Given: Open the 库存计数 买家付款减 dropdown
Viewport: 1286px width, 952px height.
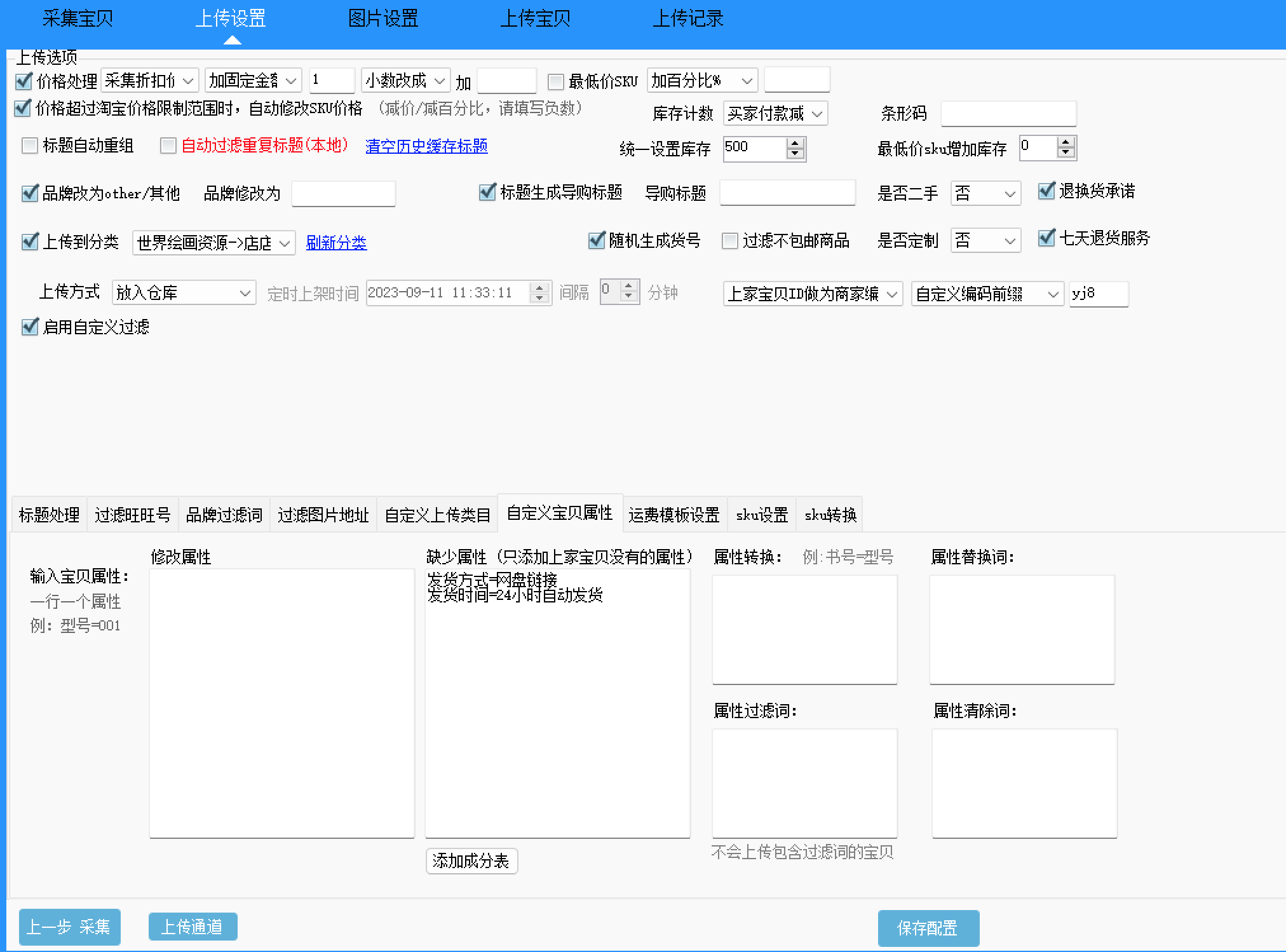Looking at the screenshot, I should click(x=775, y=114).
